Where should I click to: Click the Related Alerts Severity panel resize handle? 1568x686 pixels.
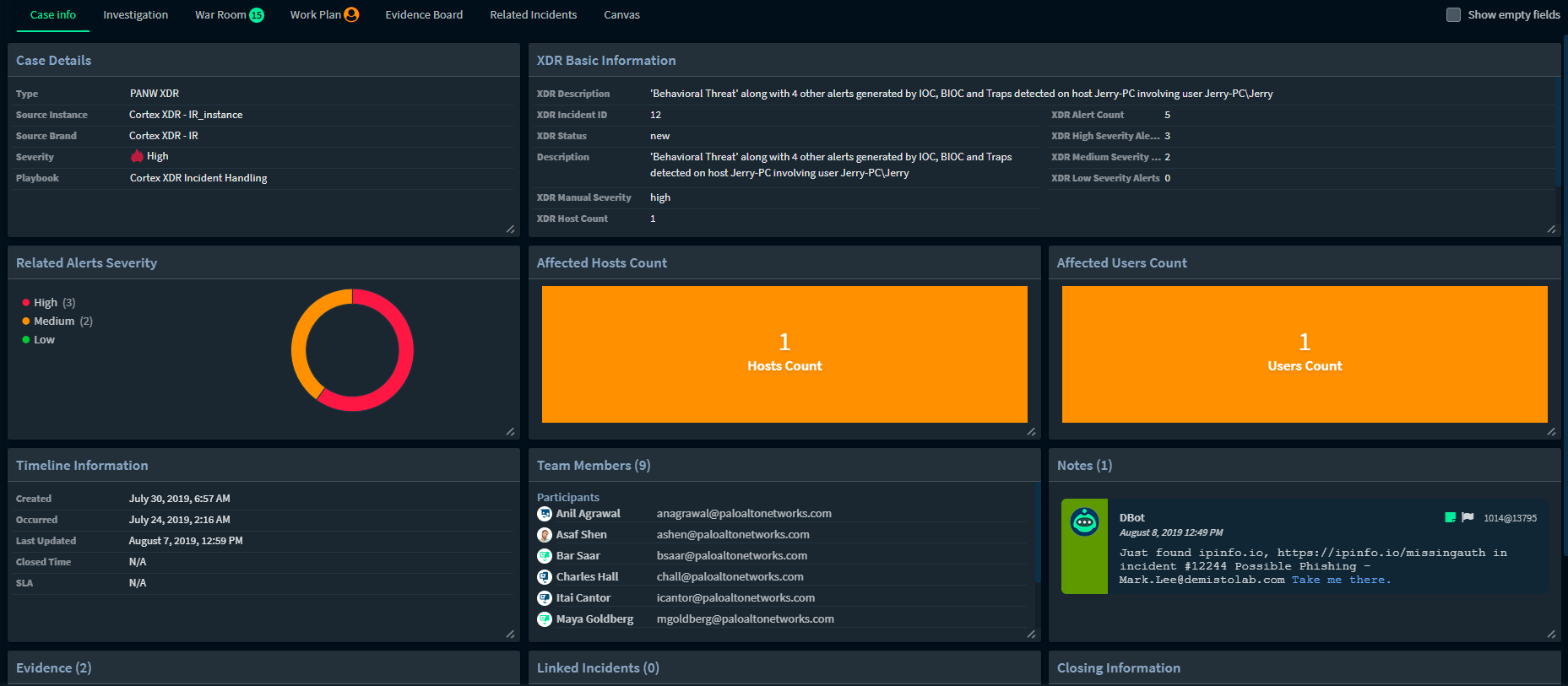[510, 431]
